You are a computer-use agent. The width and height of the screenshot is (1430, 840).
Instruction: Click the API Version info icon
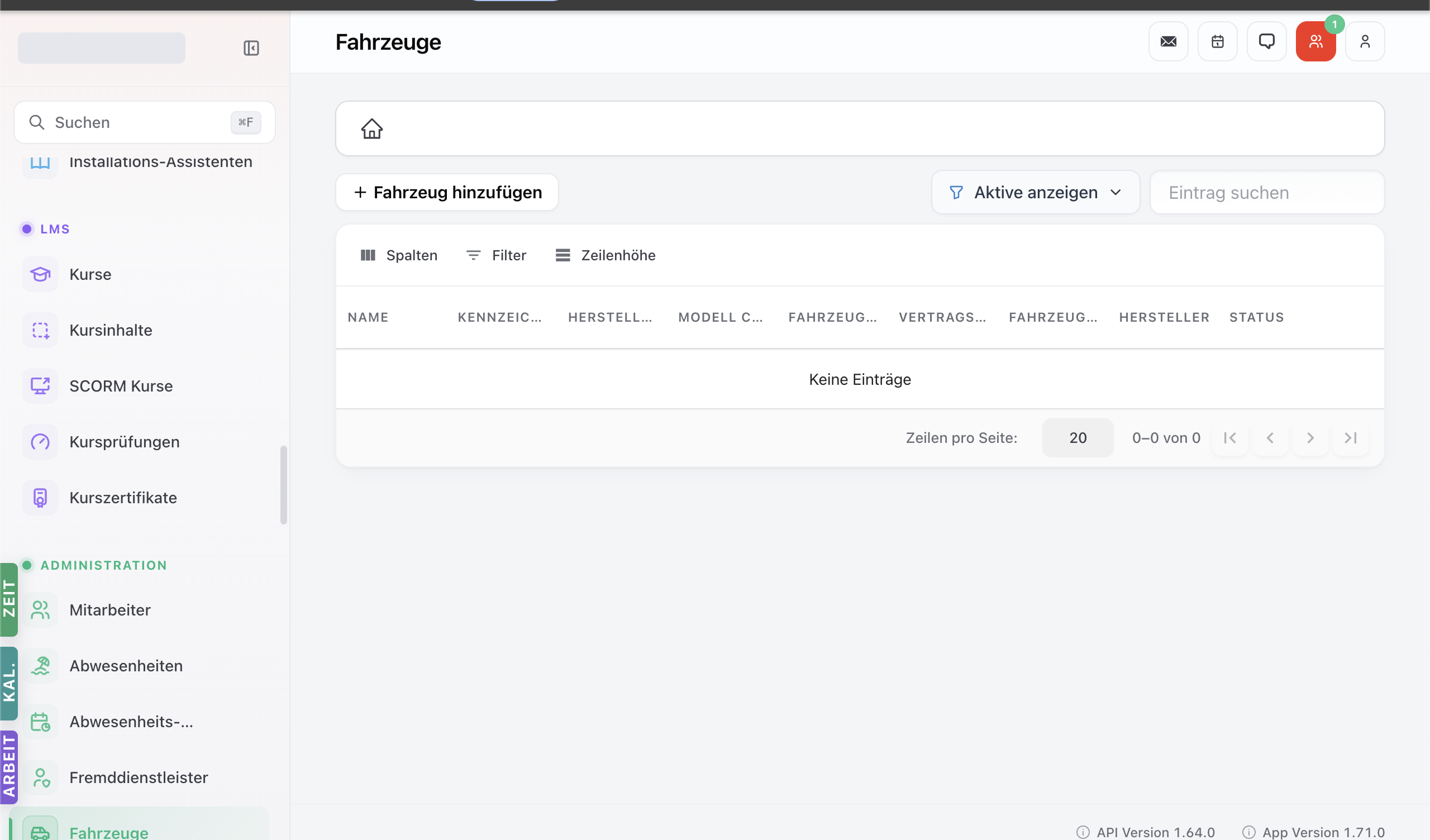(x=1083, y=832)
